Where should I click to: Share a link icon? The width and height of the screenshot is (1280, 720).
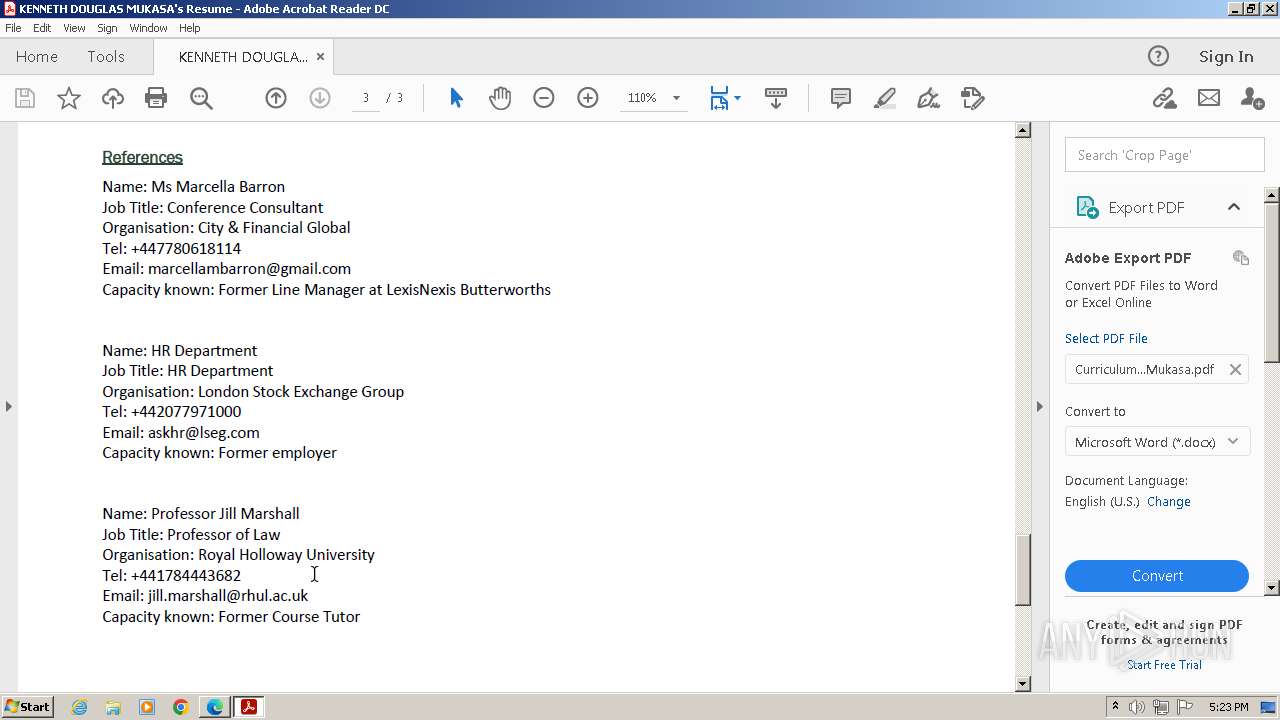point(1164,98)
